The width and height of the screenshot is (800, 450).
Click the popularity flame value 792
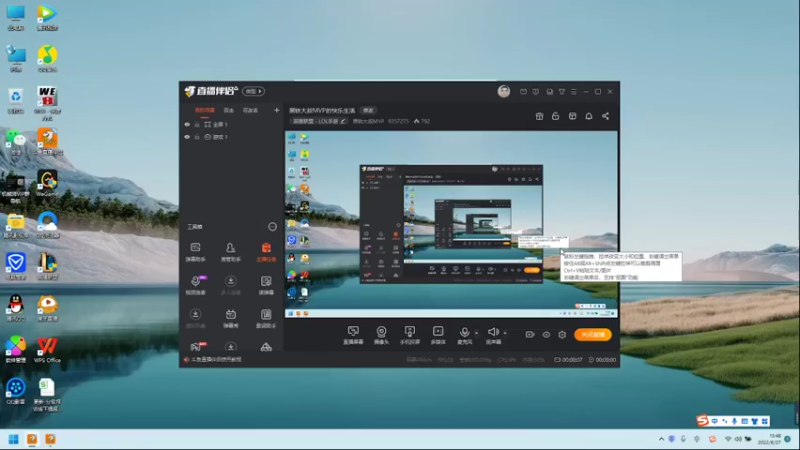422,121
